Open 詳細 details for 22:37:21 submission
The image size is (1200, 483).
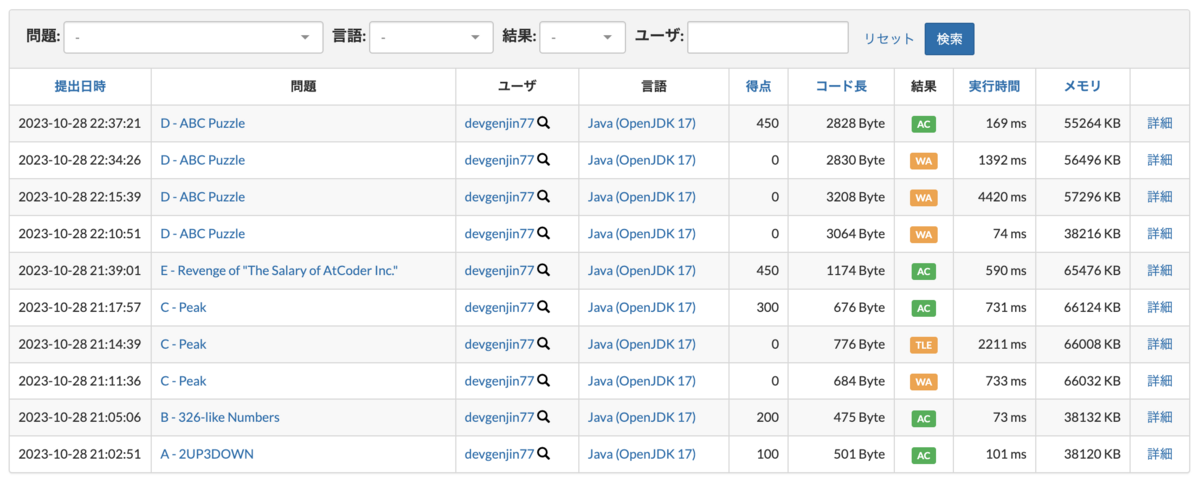coord(1160,123)
